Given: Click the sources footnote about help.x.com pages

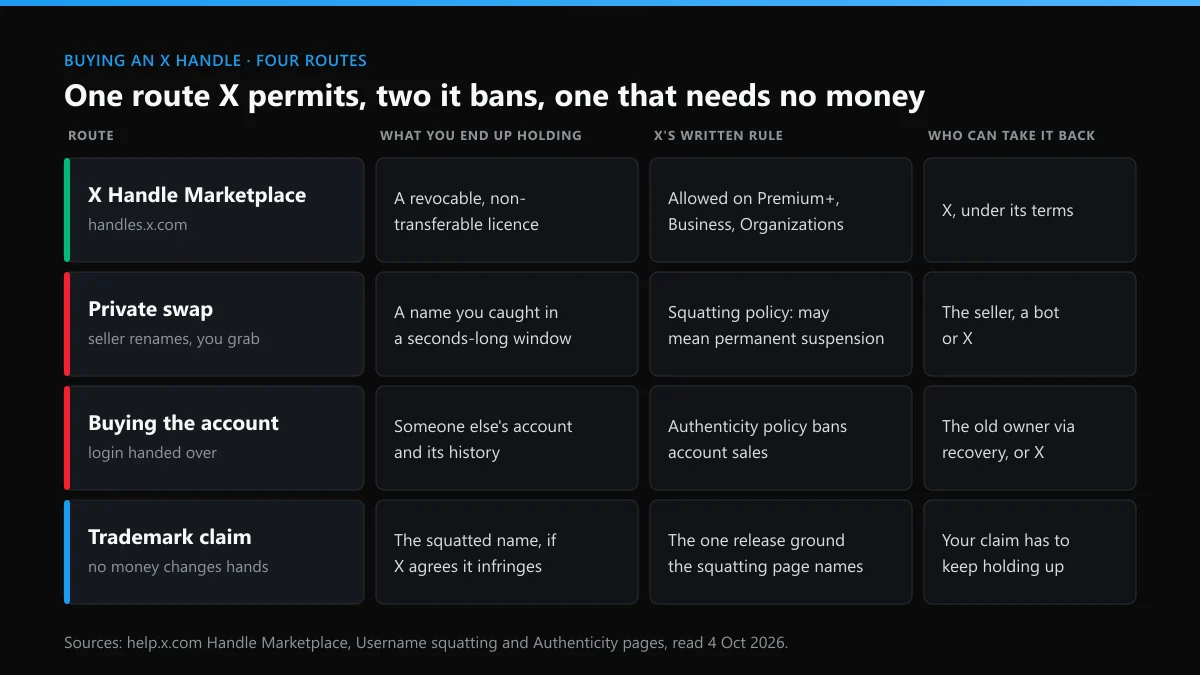Looking at the screenshot, I should tap(426, 643).
